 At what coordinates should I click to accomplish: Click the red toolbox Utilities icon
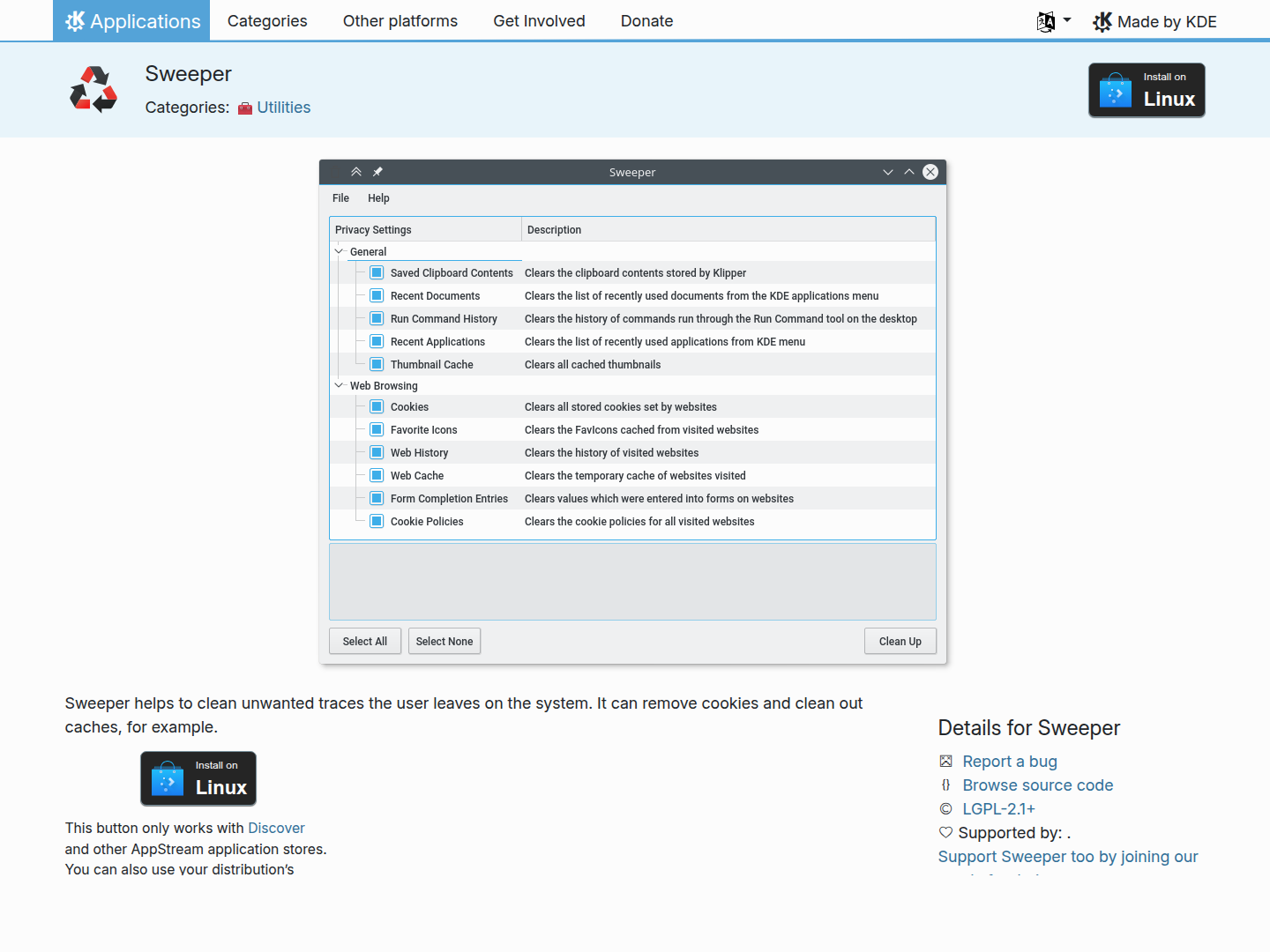[245, 108]
